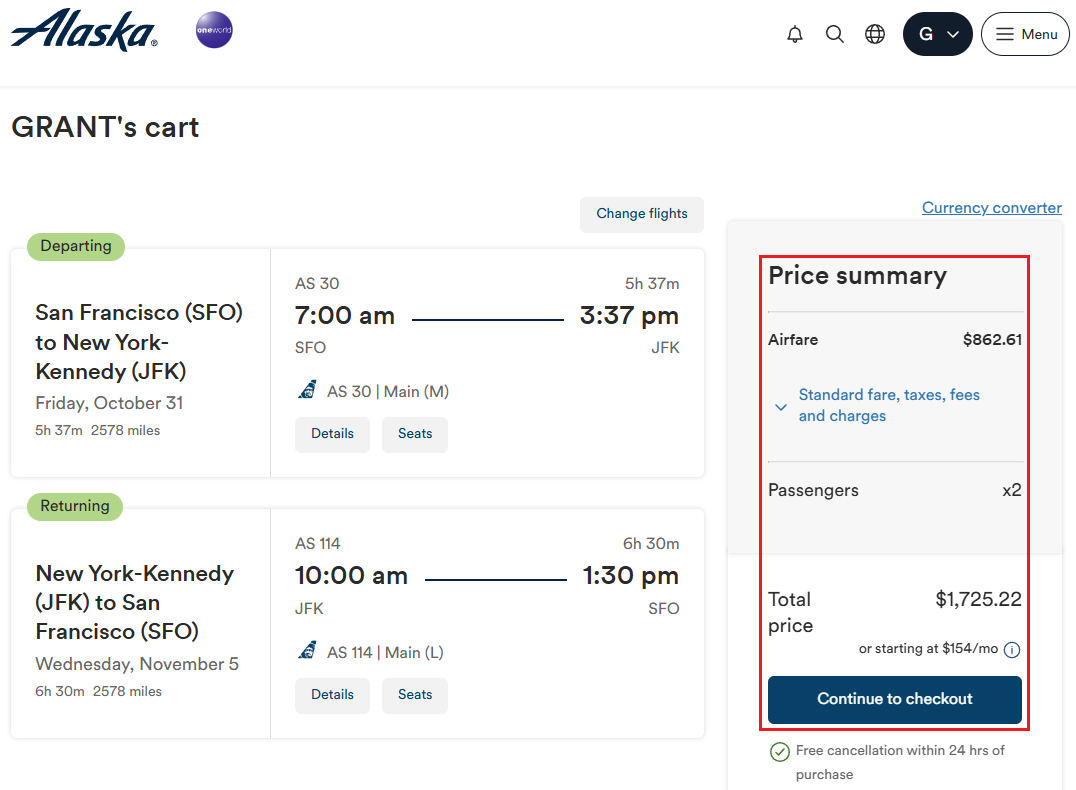
Task: Open the notifications bell
Action: click(795, 34)
